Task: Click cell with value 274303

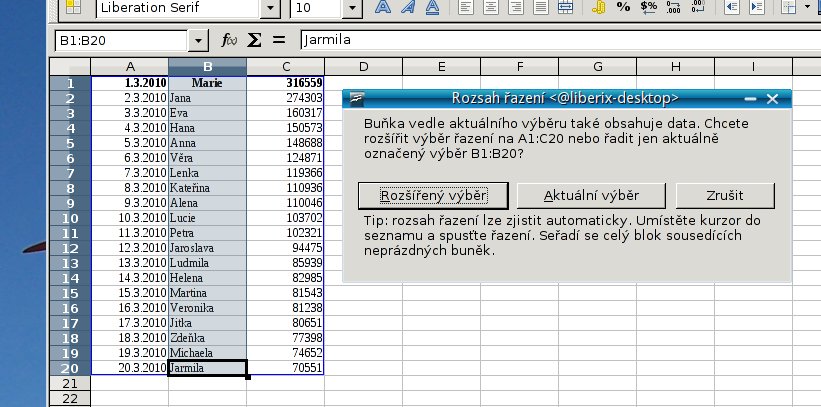Action: click(x=286, y=98)
